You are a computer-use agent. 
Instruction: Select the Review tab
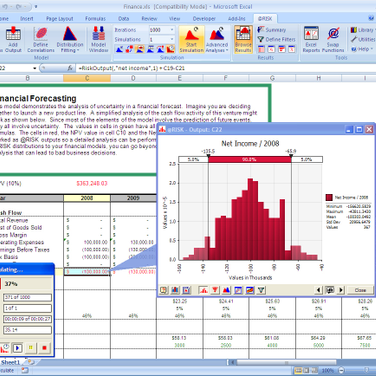(149, 19)
